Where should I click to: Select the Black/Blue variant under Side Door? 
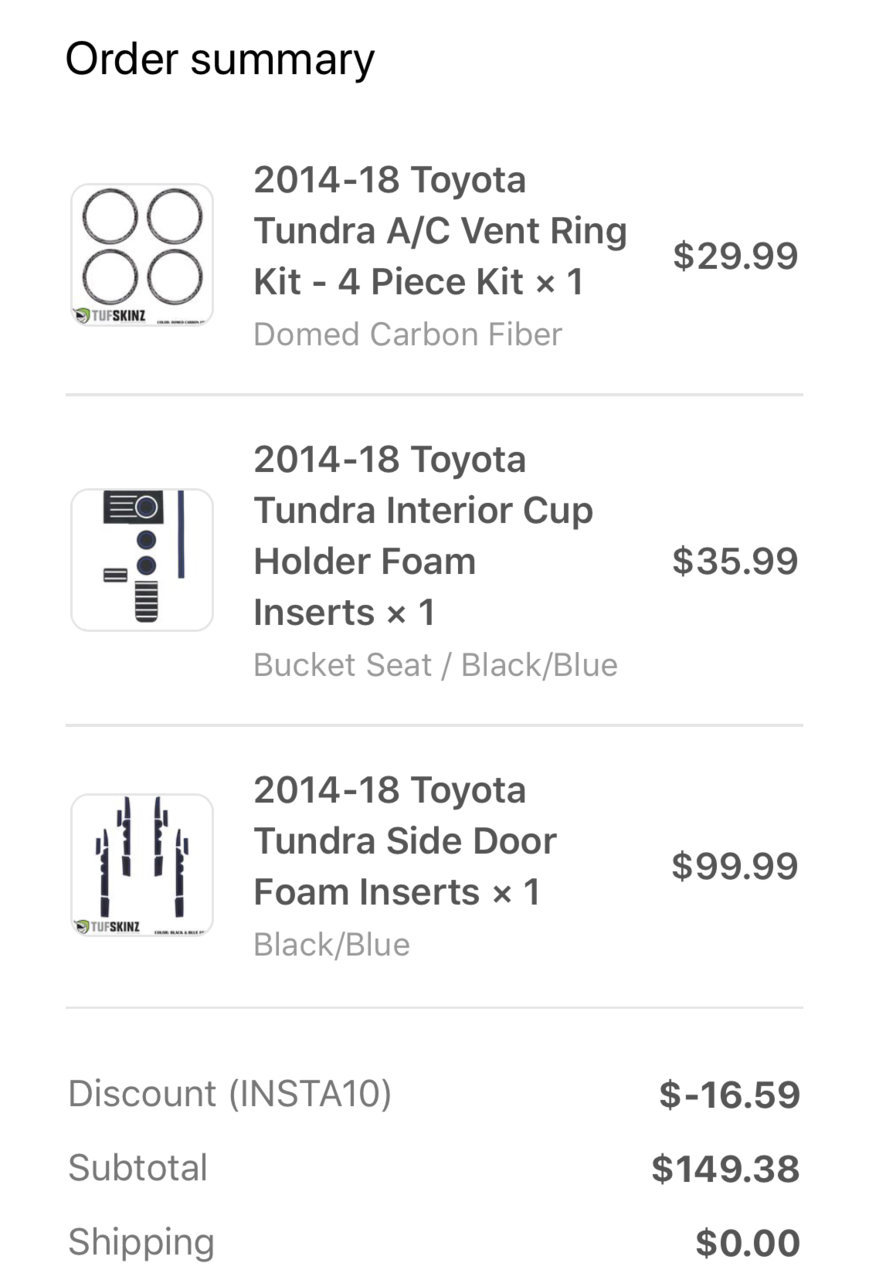coord(331,945)
